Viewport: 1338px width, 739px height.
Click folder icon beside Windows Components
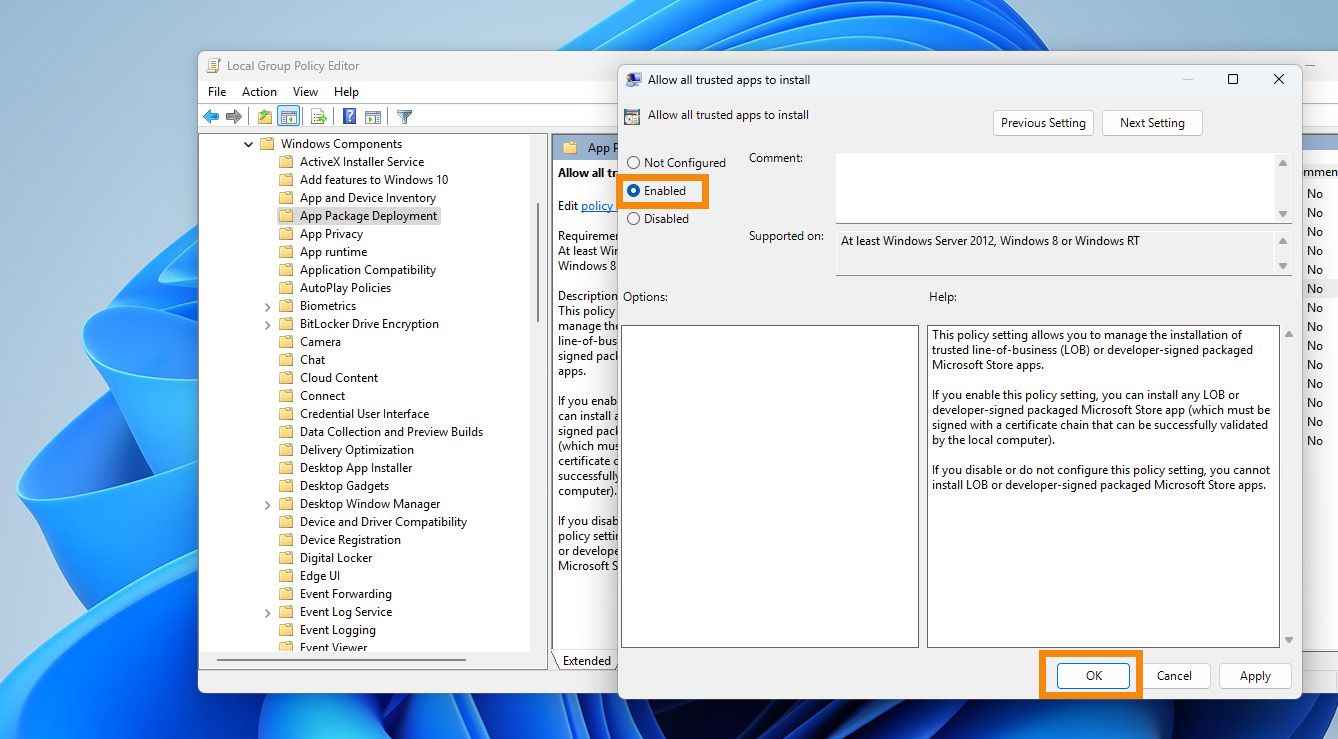pos(267,144)
